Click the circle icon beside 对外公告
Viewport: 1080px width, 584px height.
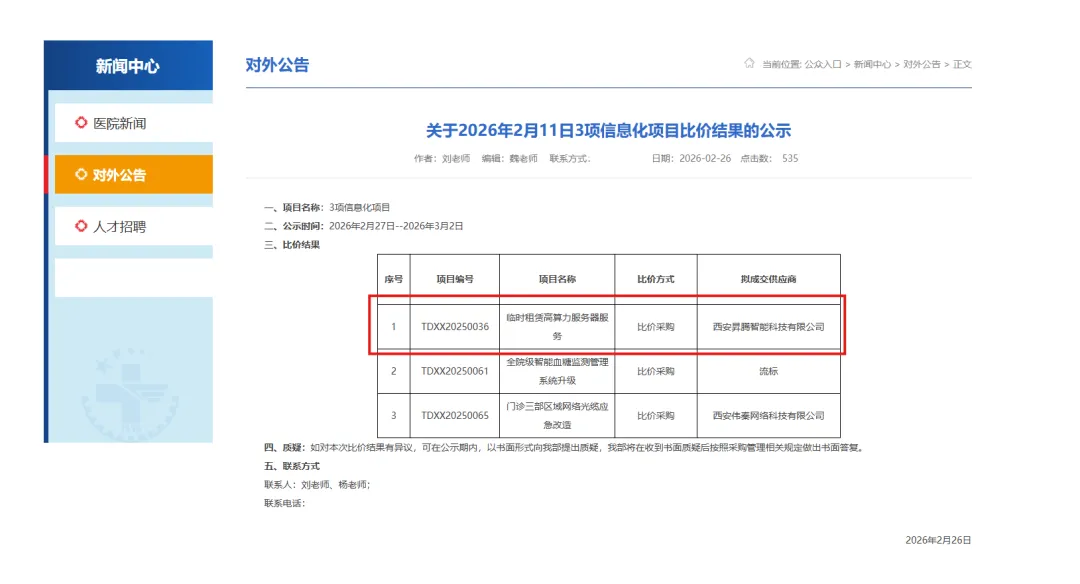coord(81,174)
